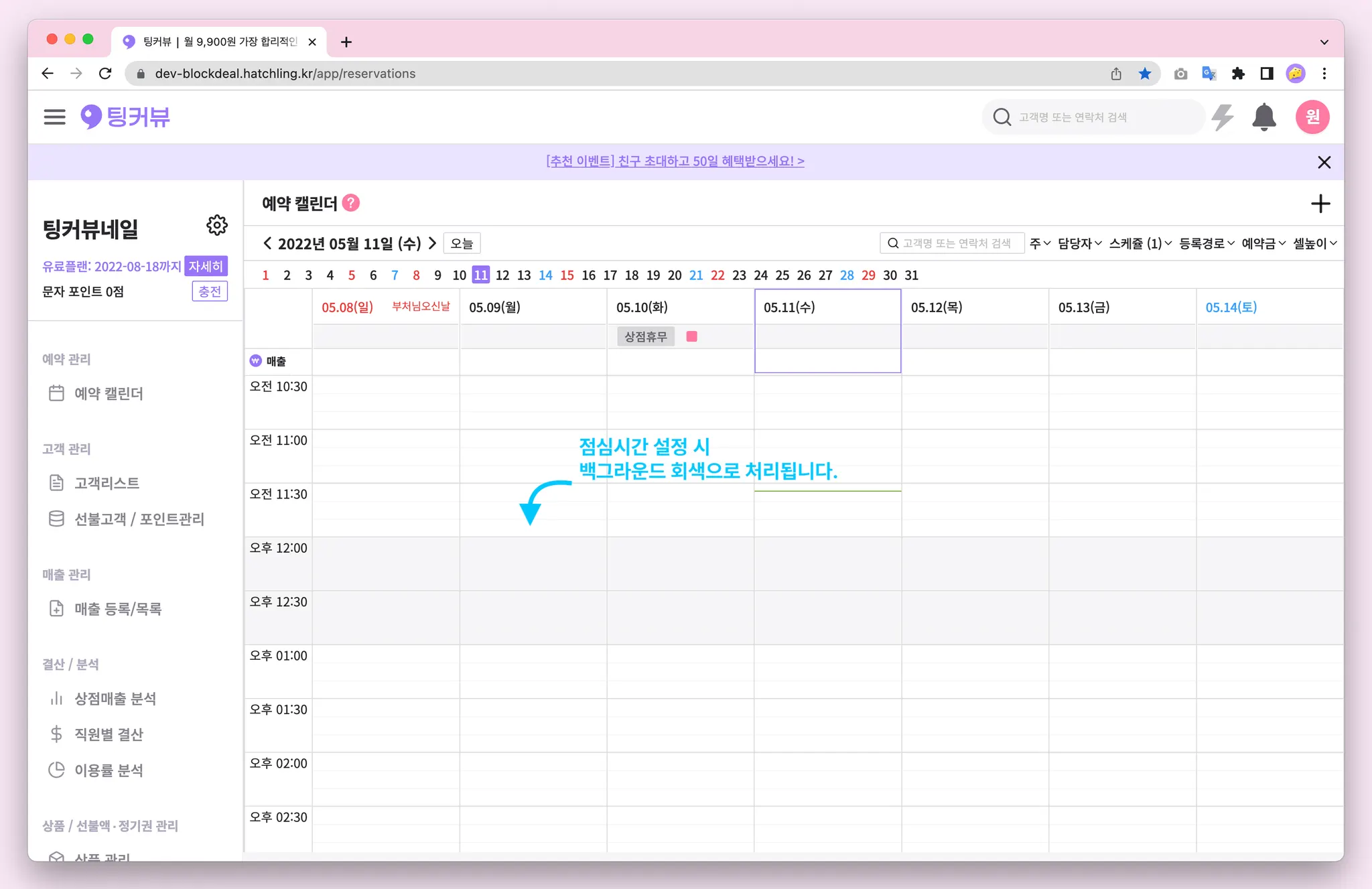Click the pink 상점휴무 color square
Viewport: 1372px width, 889px height.
pyautogui.click(x=692, y=336)
